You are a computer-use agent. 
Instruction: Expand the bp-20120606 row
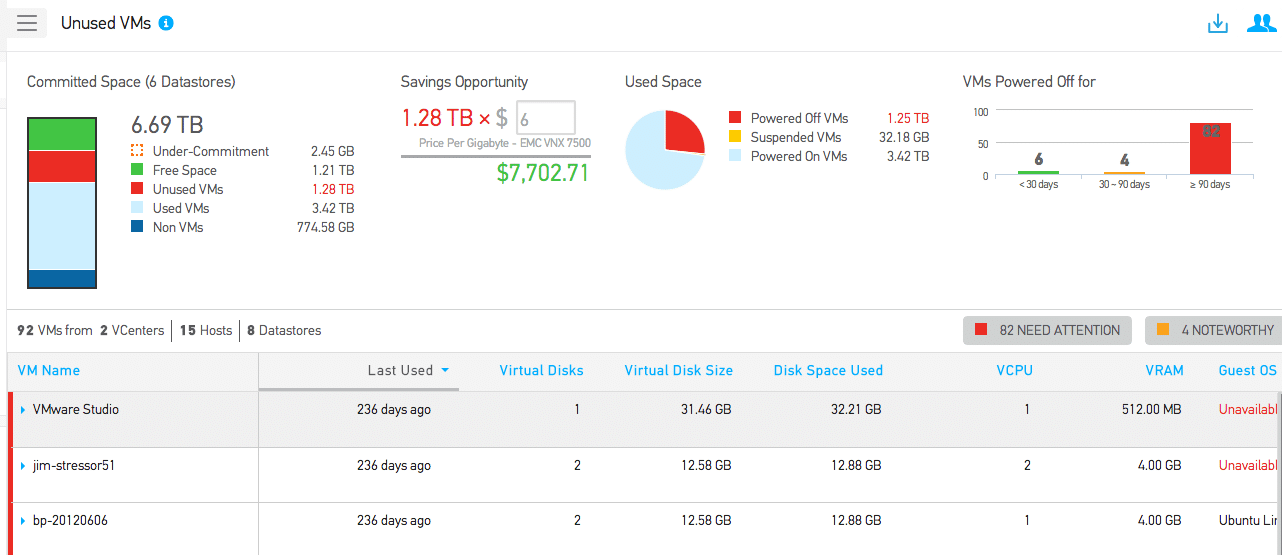pos(23,521)
